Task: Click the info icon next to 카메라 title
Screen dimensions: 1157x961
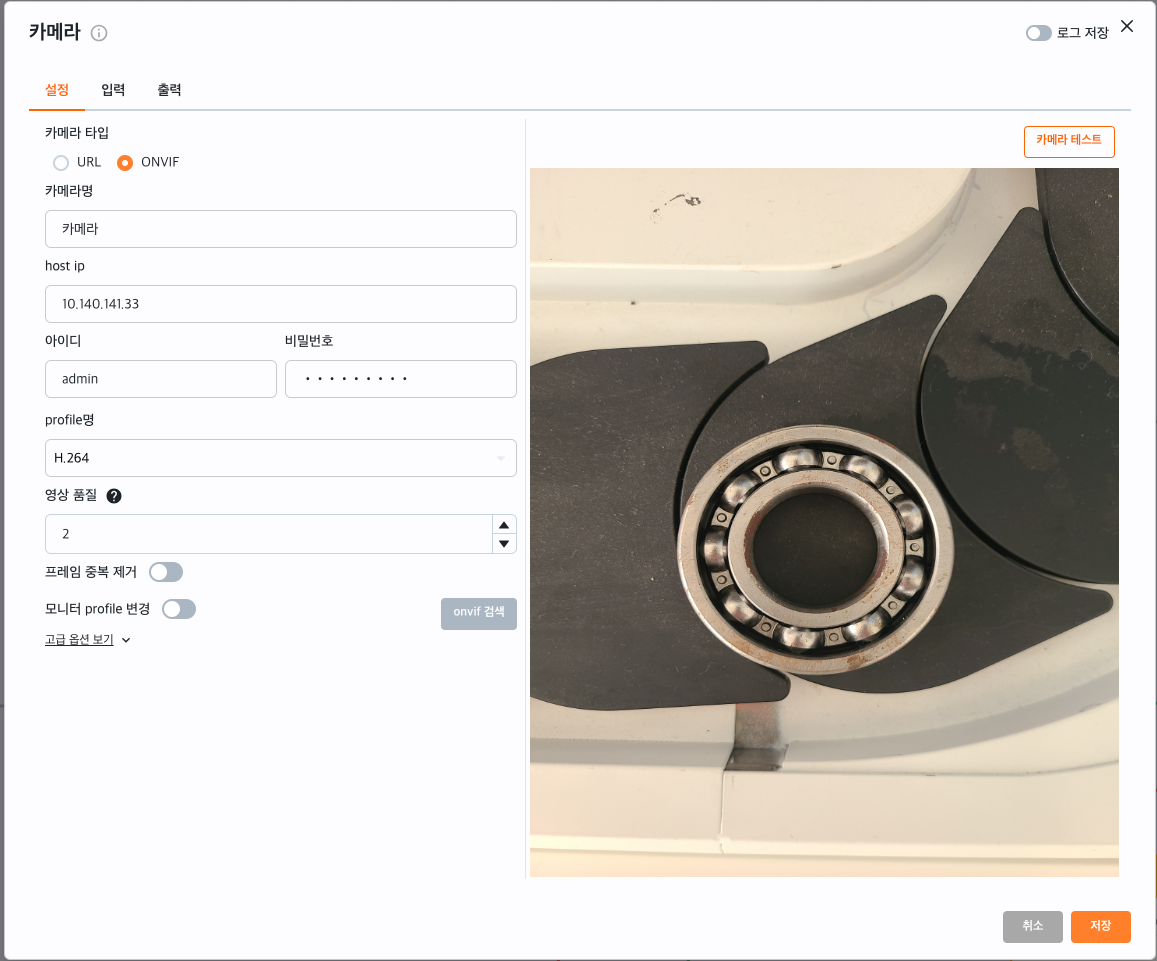Action: point(99,33)
